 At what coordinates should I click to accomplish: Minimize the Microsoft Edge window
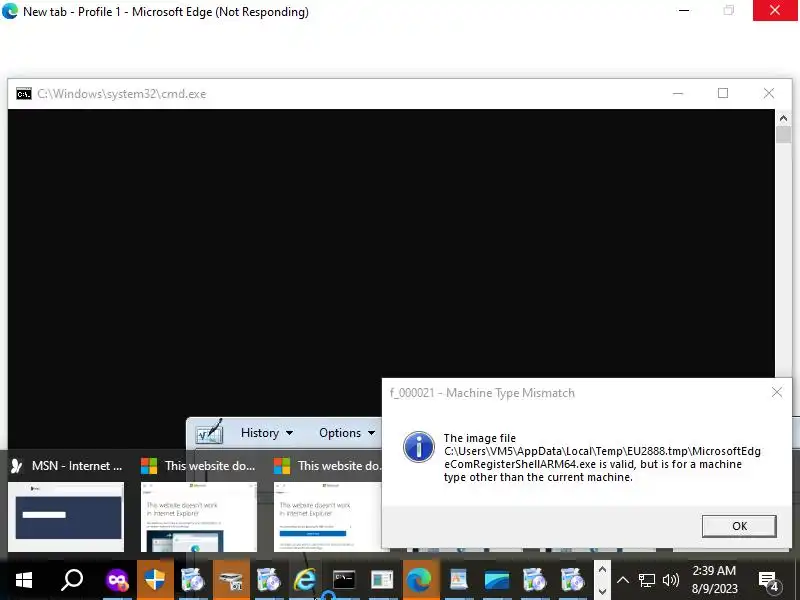point(684,10)
